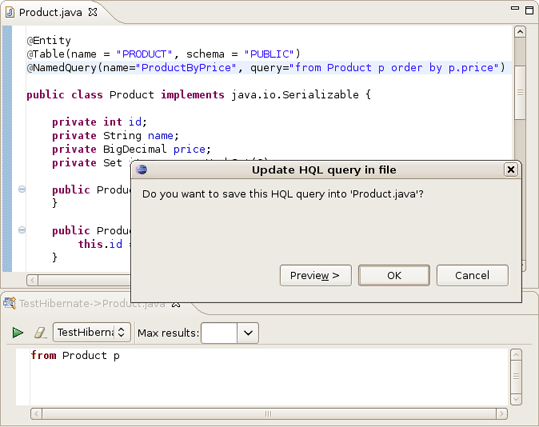Click the Max results input field
Image resolution: width=539 pixels, height=427 pixels.
[x=219, y=333]
